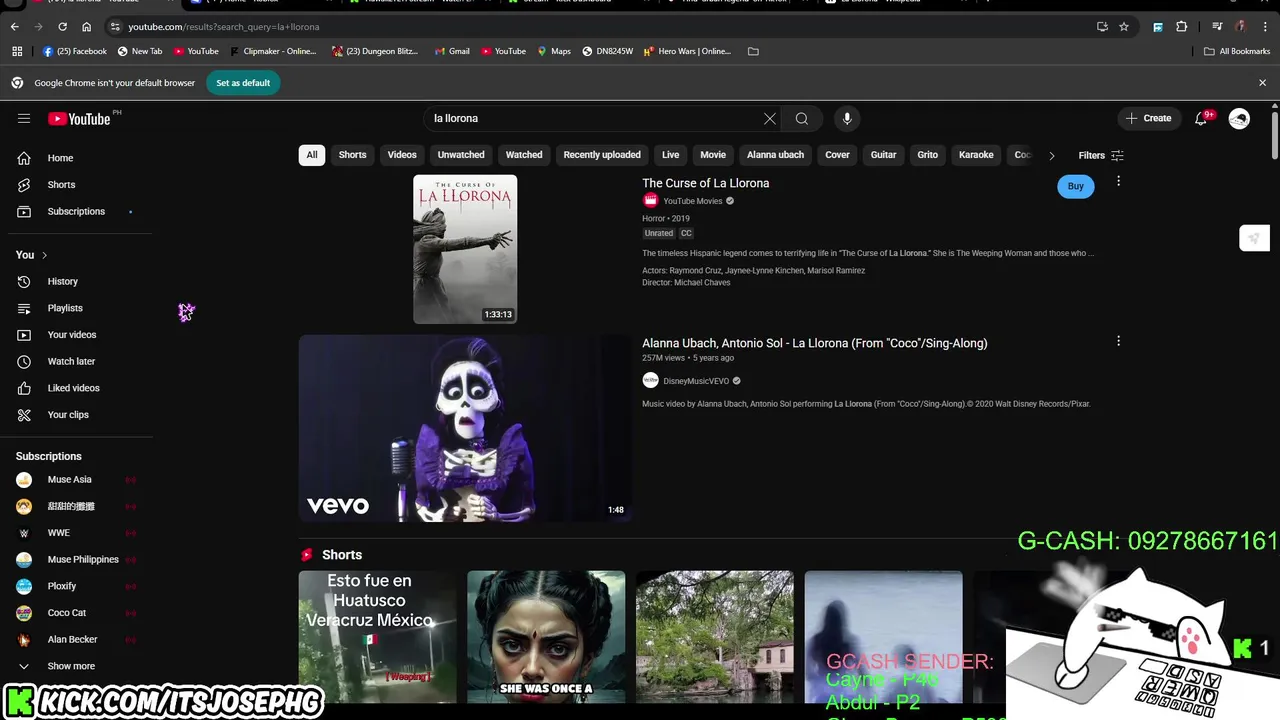Open the account avatar menu
The width and height of the screenshot is (1280, 720).
[x=1239, y=118]
